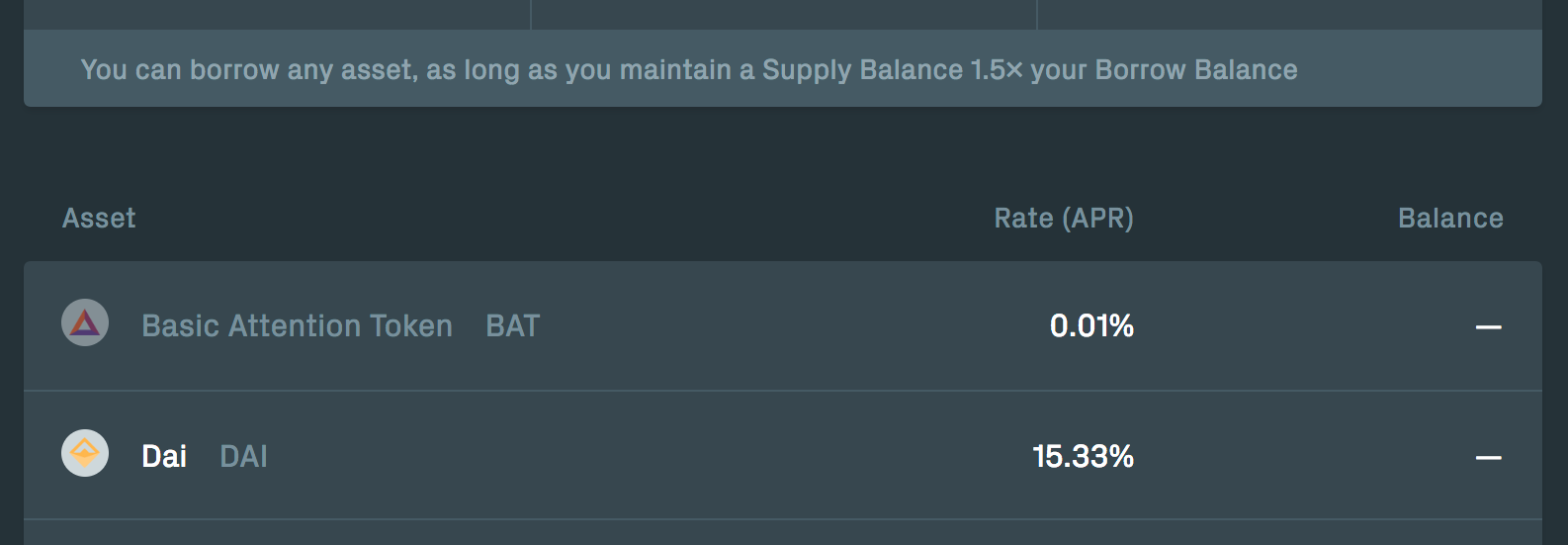This screenshot has height=545, width=1568.
Task: Click the Dai diamond logo icon
Action: pos(85,453)
